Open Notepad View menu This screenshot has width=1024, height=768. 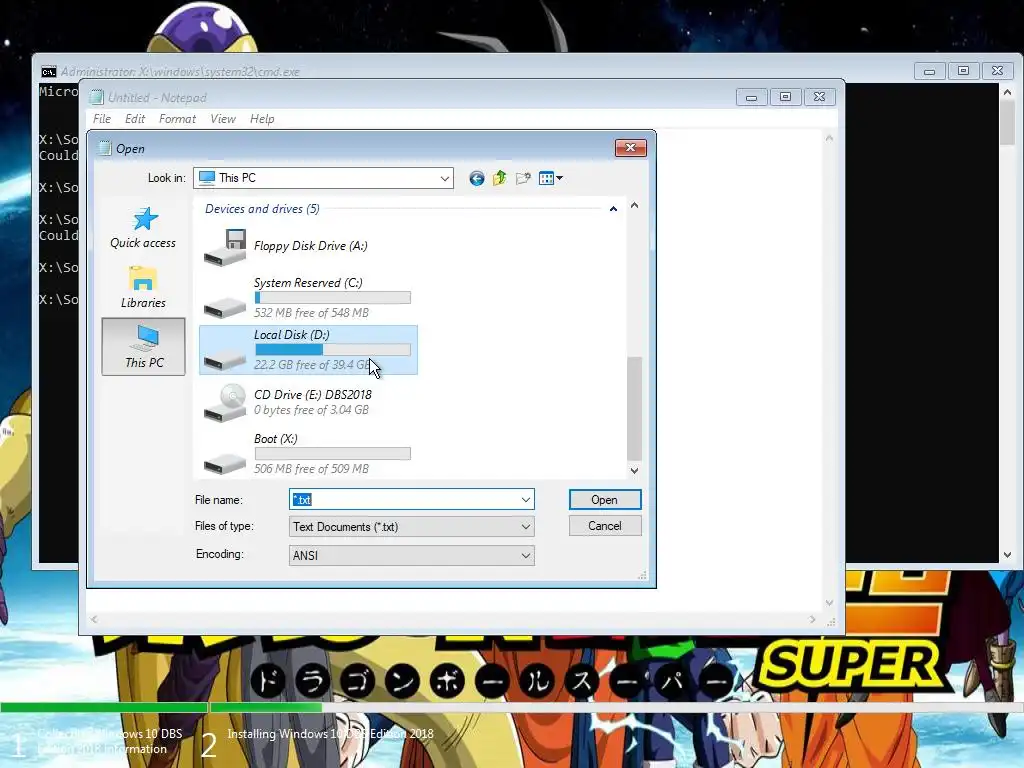[x=223, y=119]
